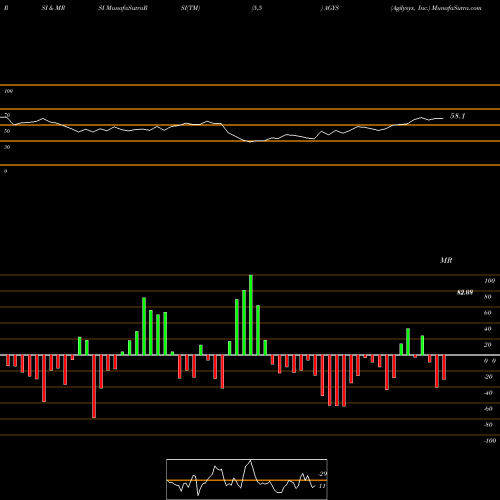Click the RSI value label 58.1
500x500 pixels.
[457, 116]
